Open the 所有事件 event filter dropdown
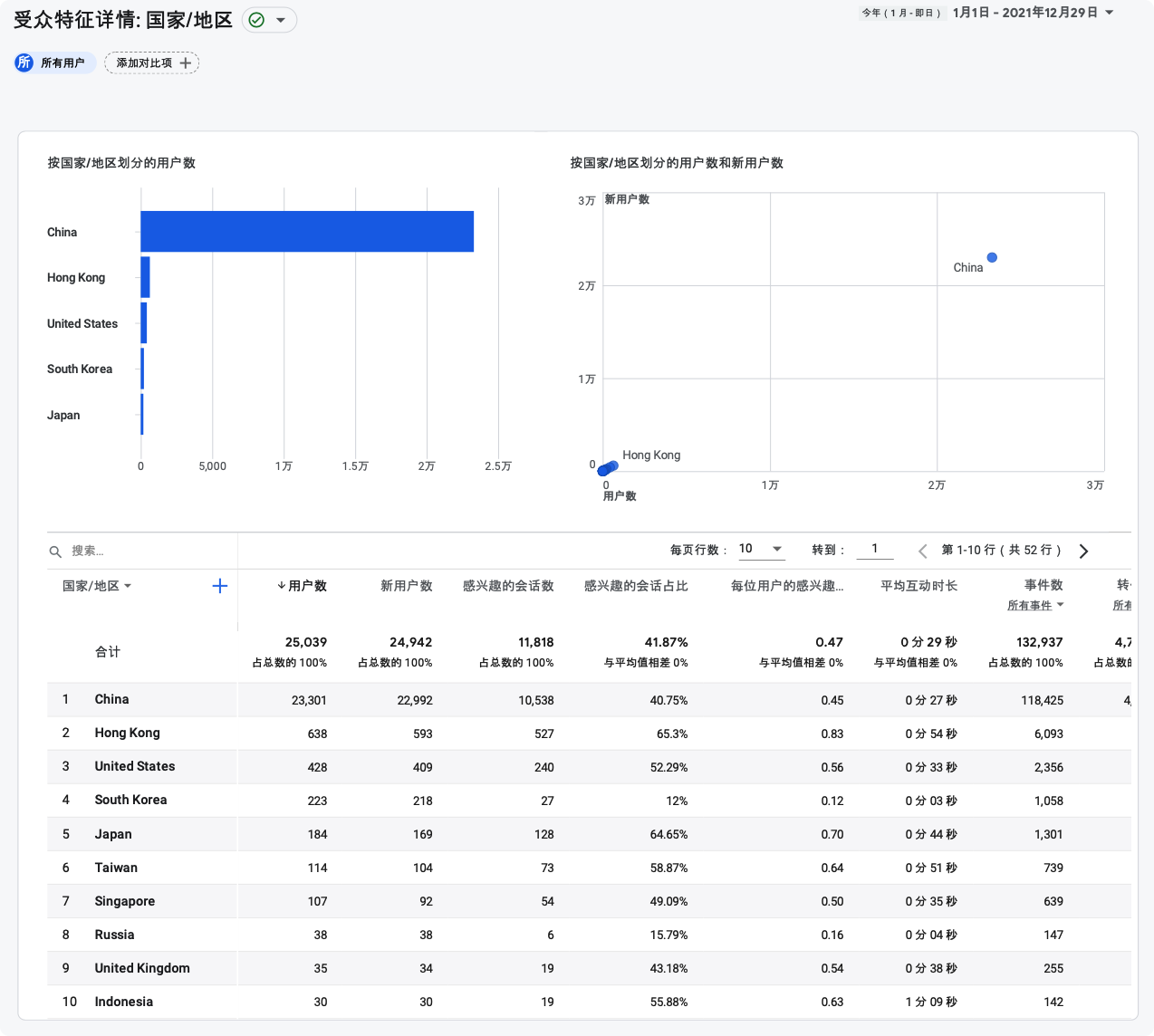 tap(1060, 605)
